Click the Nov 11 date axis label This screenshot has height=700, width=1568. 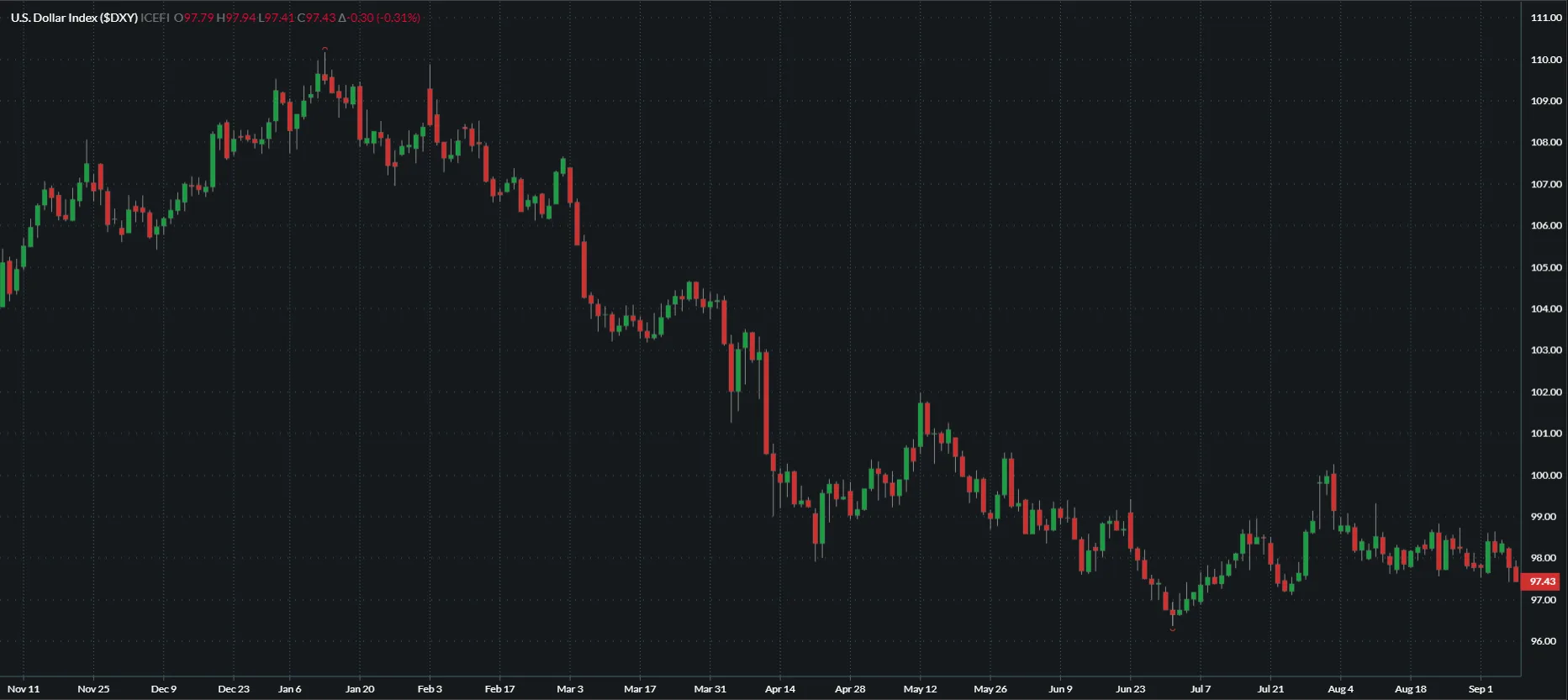(x=24, y=689)
